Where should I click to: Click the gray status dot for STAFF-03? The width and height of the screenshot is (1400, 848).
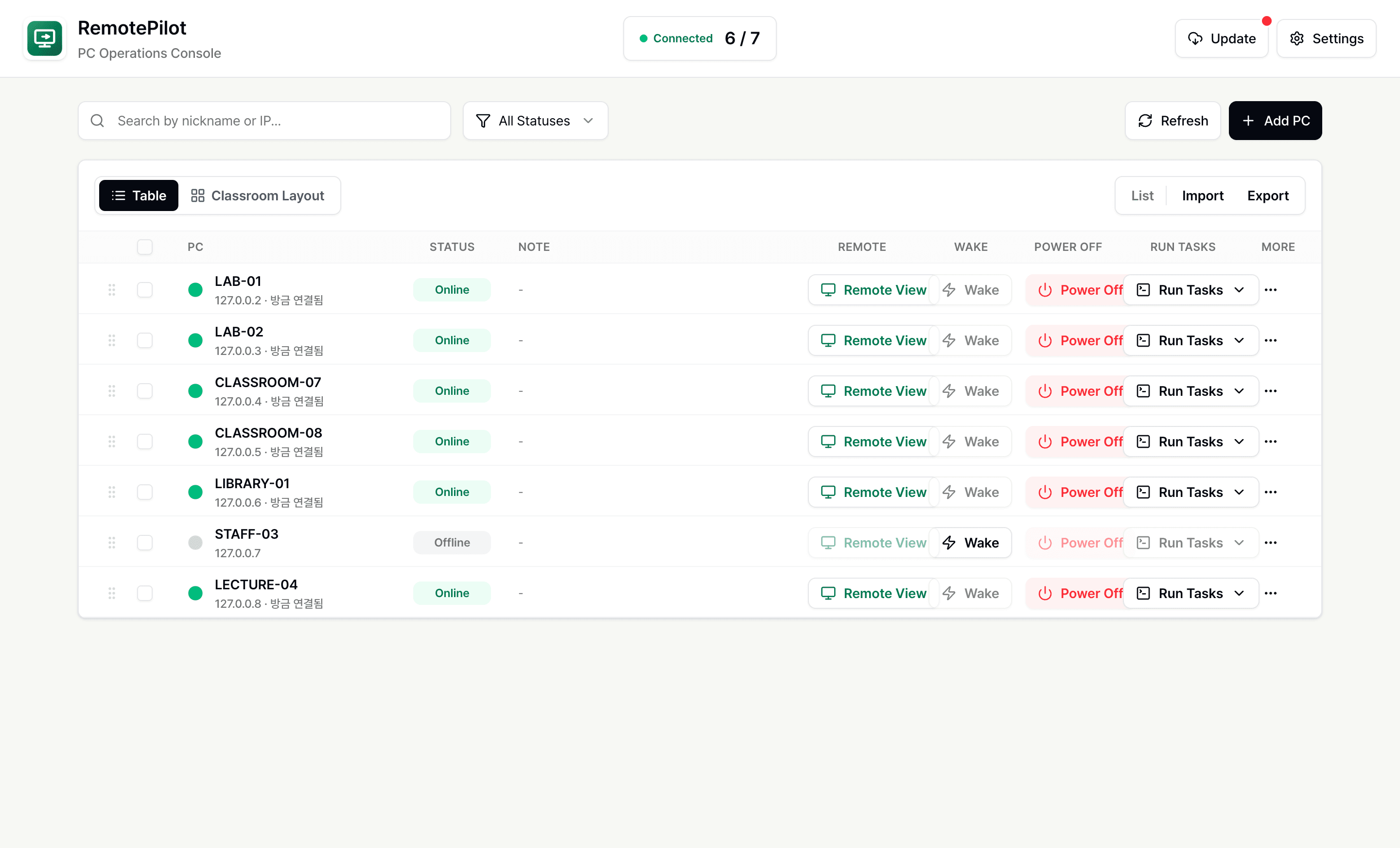[x=195, y=543]
